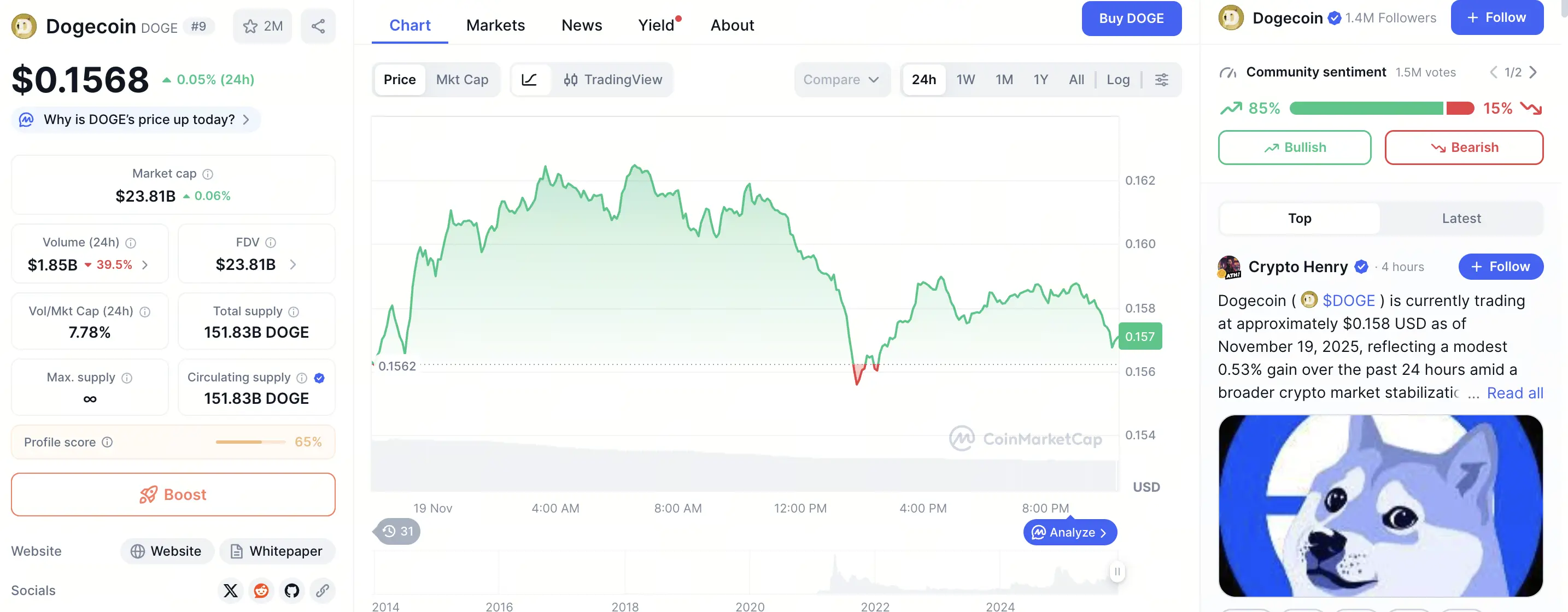Click the share icon beside watchlist star
Image resolution: width=1568 pixels, height=612 pixels.
(x=318, y=26)
